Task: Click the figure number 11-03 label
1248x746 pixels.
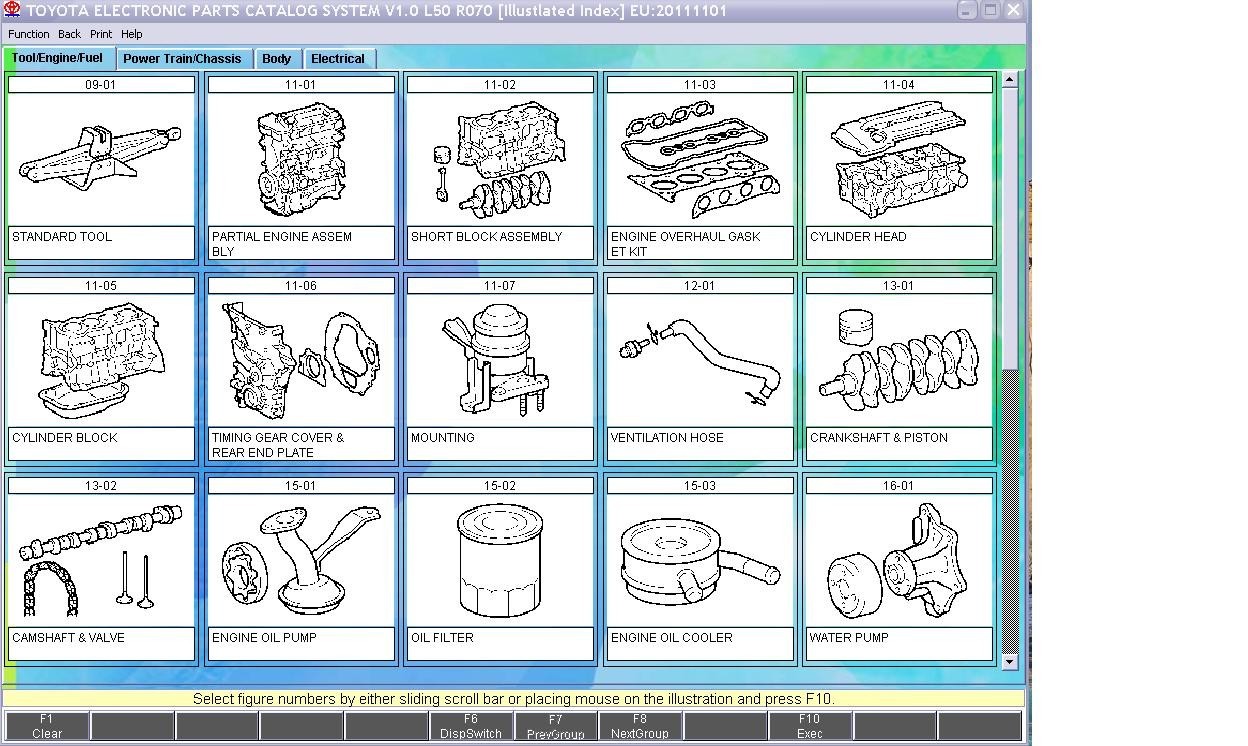Action: click(700, 85)
